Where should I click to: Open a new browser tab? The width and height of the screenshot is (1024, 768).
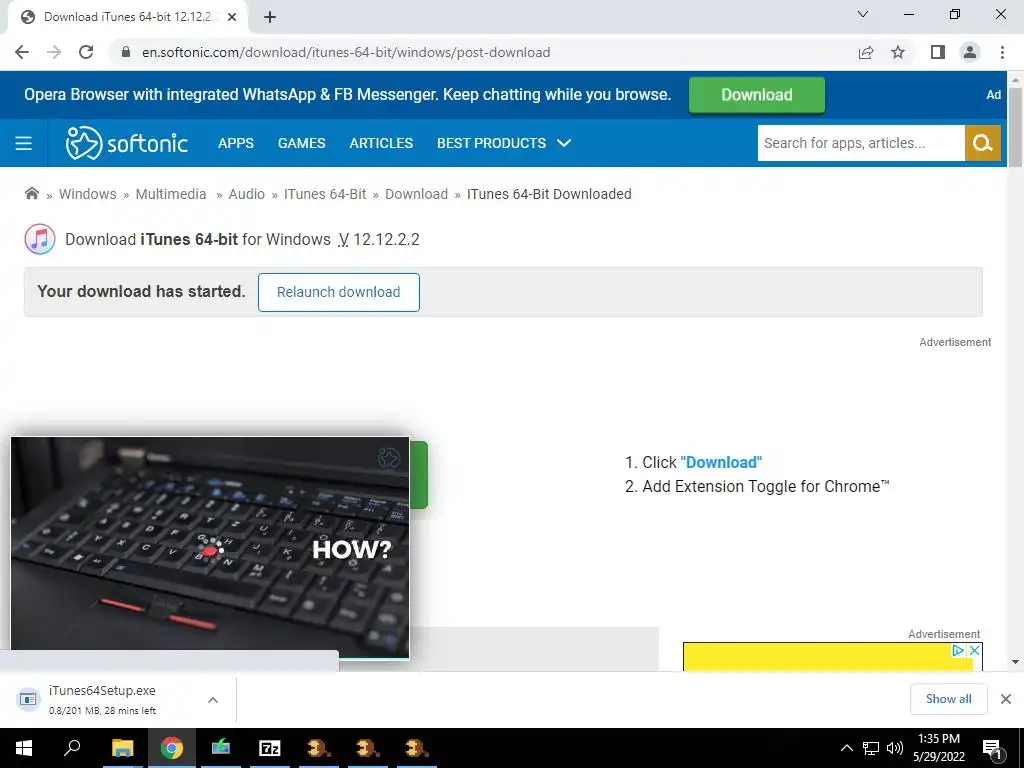click(x=270, y=17)
